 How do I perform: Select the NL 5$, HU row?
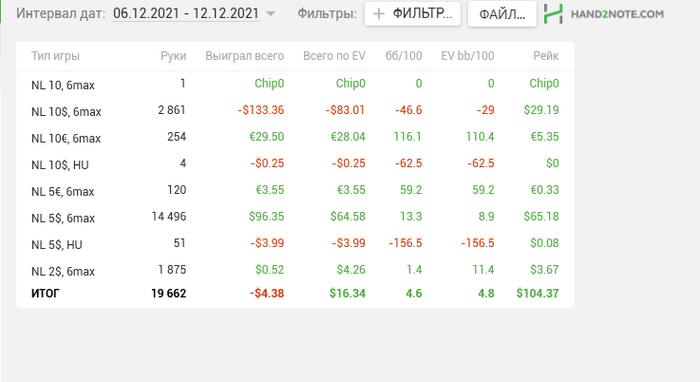pos(295,243)
